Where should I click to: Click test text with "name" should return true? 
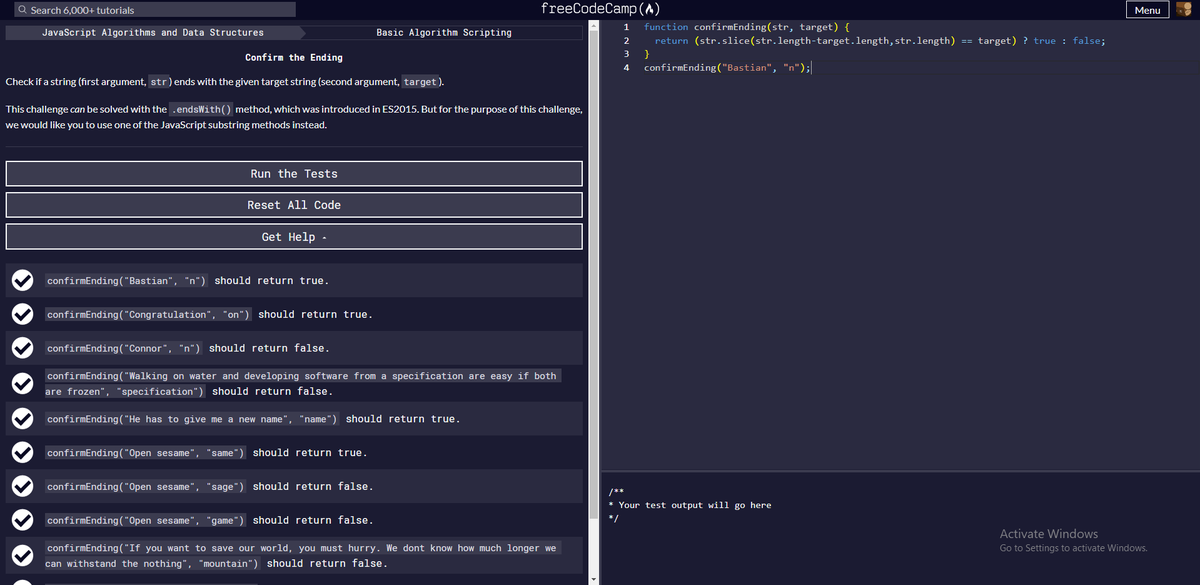click(253, 419)
